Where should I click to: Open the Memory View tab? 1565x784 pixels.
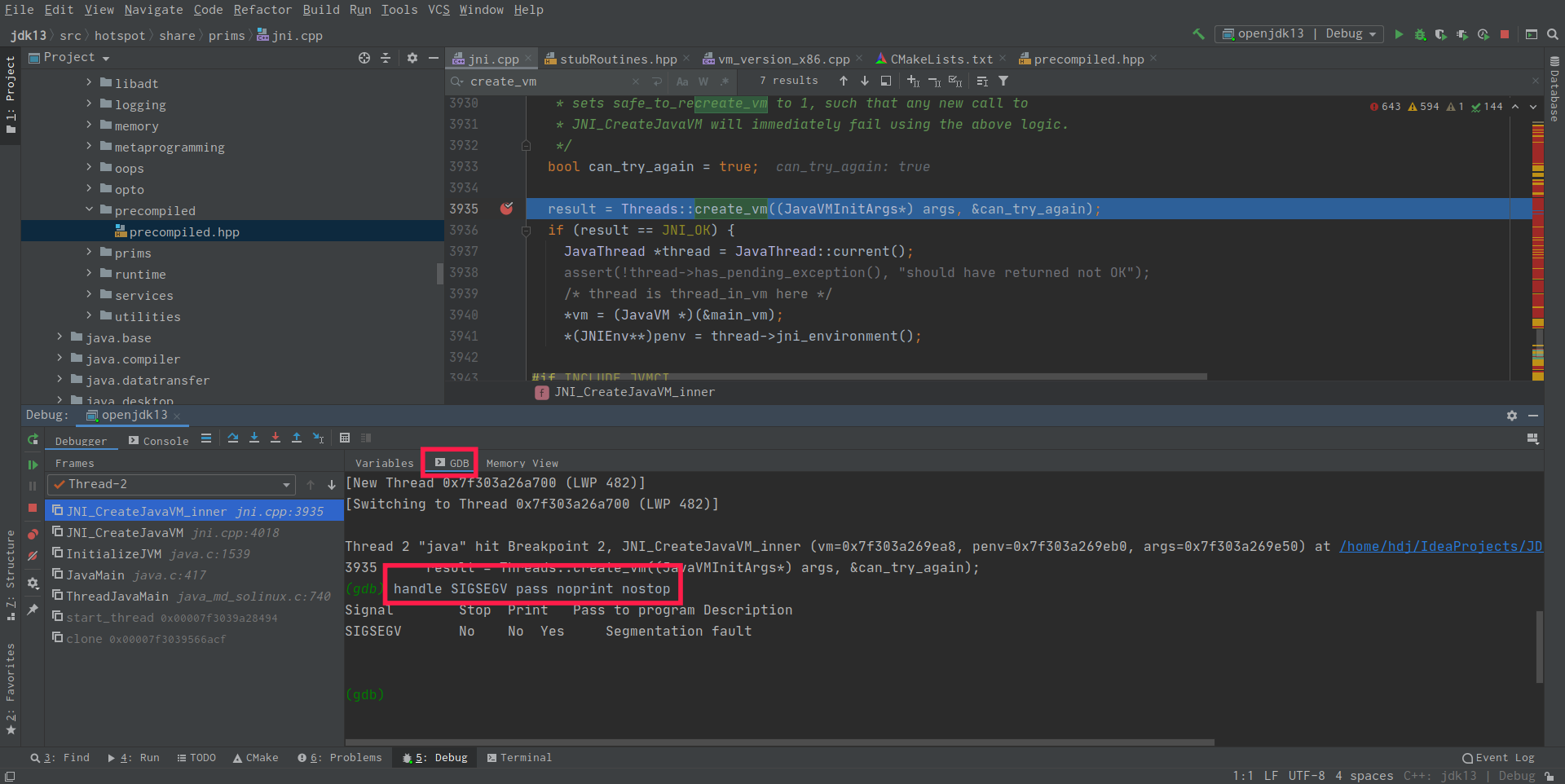pyautogui.click(x=522, y=463)
